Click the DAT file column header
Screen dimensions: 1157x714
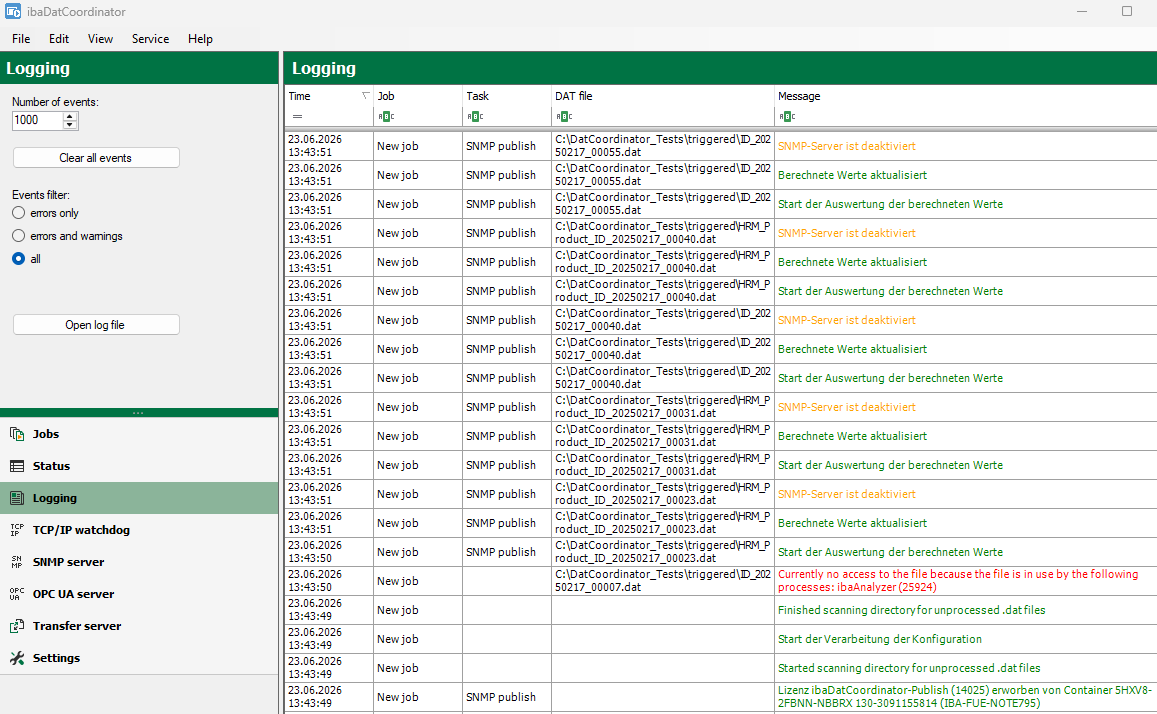click(662, 96)
